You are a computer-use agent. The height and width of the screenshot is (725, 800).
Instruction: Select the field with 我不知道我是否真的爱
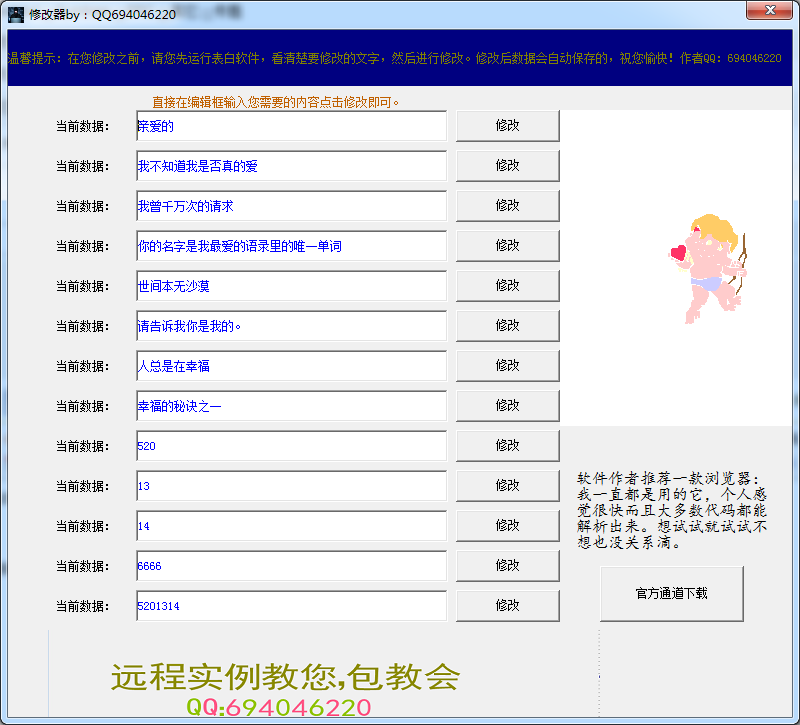coord(291,166)
